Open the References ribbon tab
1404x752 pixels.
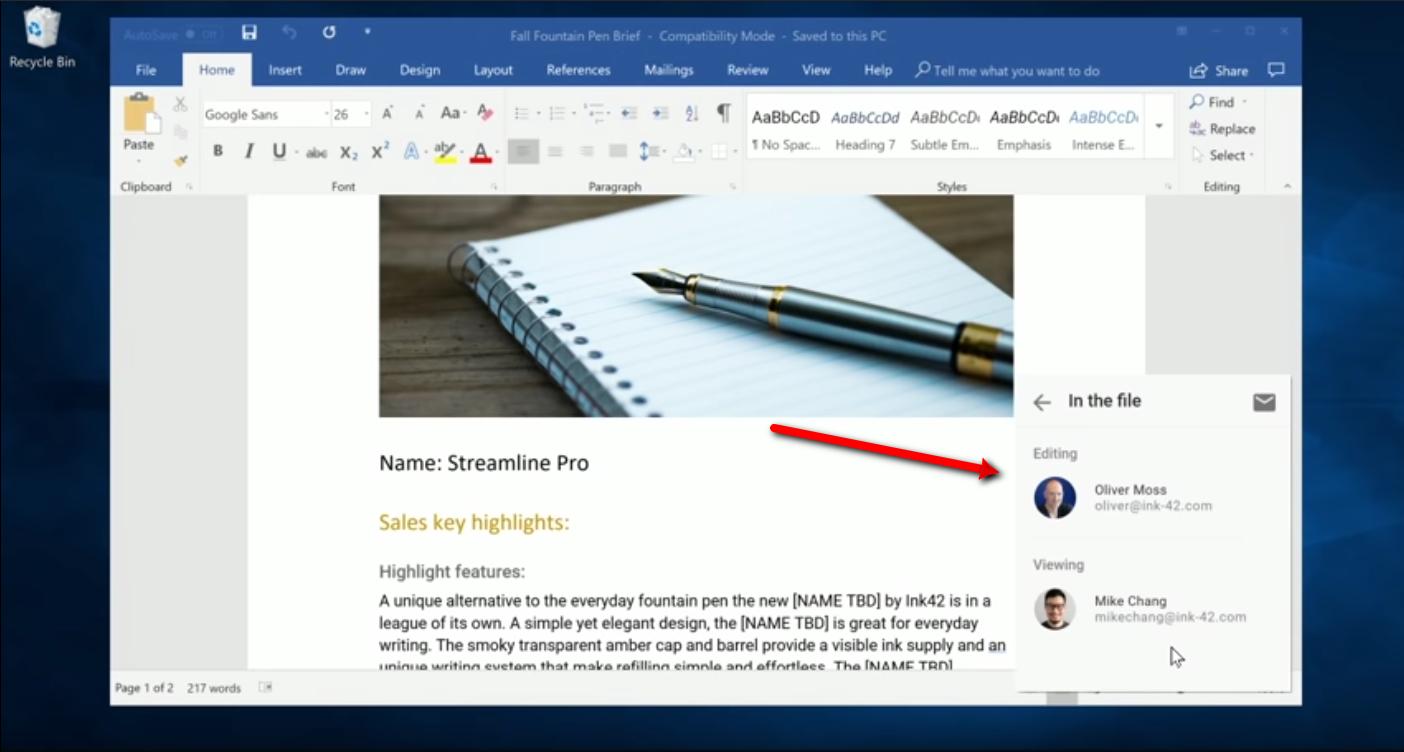click(x=578, y=70)
